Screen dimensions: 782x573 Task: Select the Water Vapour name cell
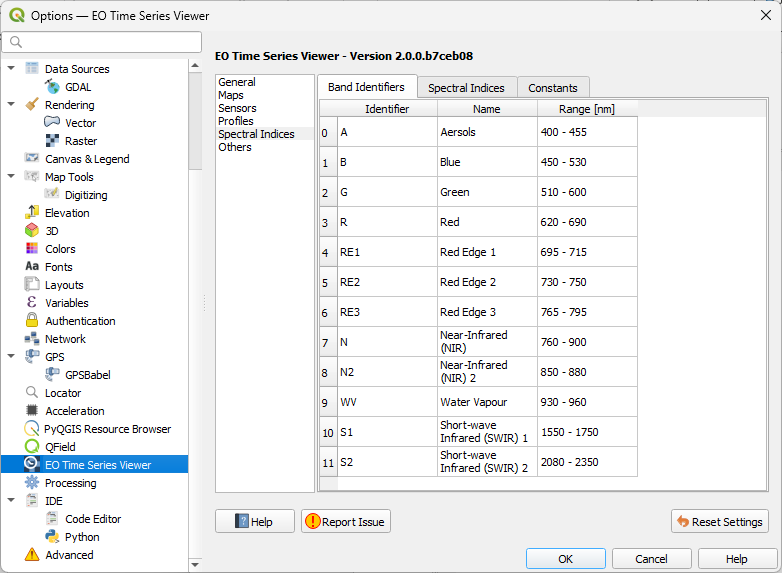(487, 402)
